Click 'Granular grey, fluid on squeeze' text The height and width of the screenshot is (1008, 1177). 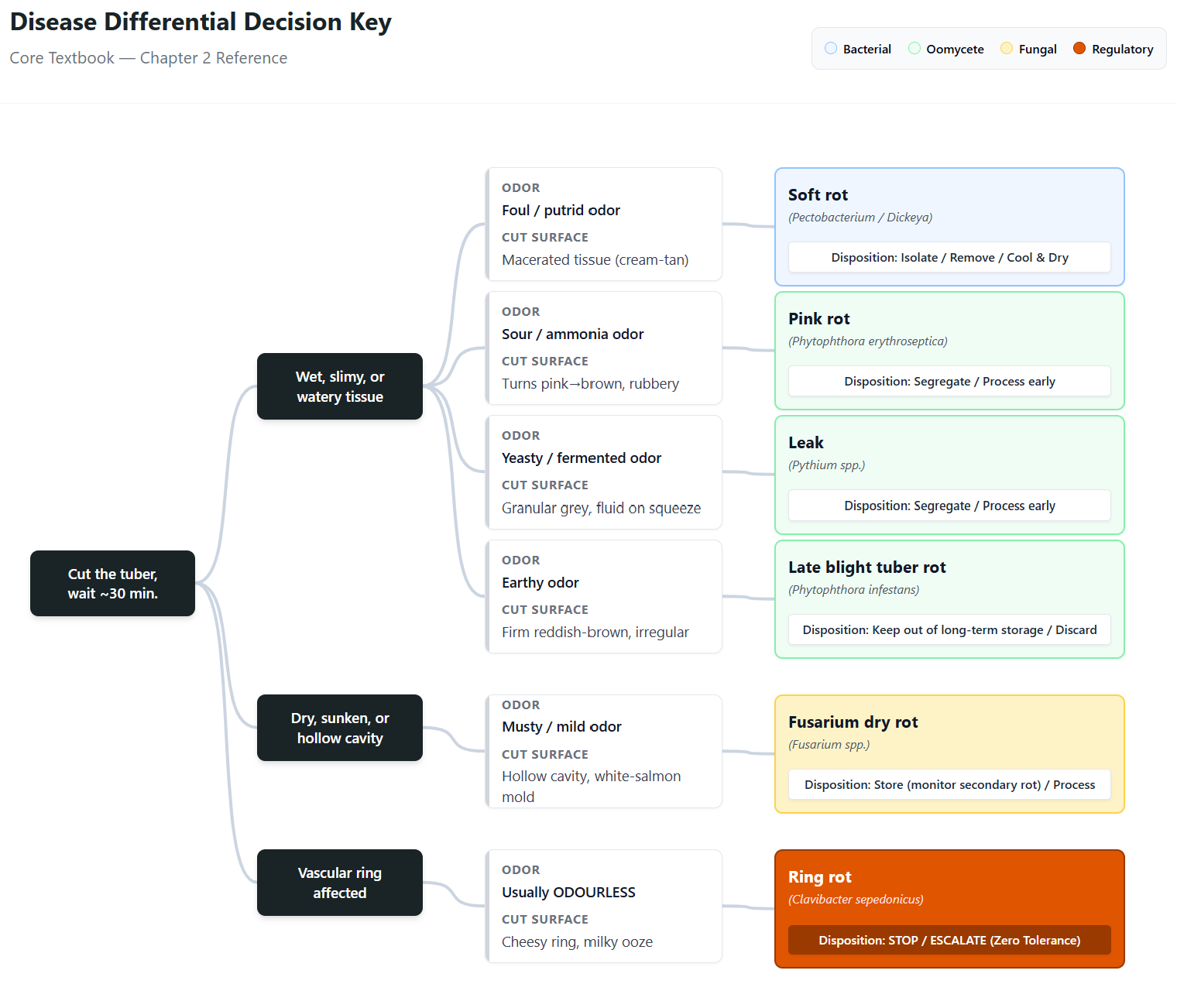tap(601, 508)
